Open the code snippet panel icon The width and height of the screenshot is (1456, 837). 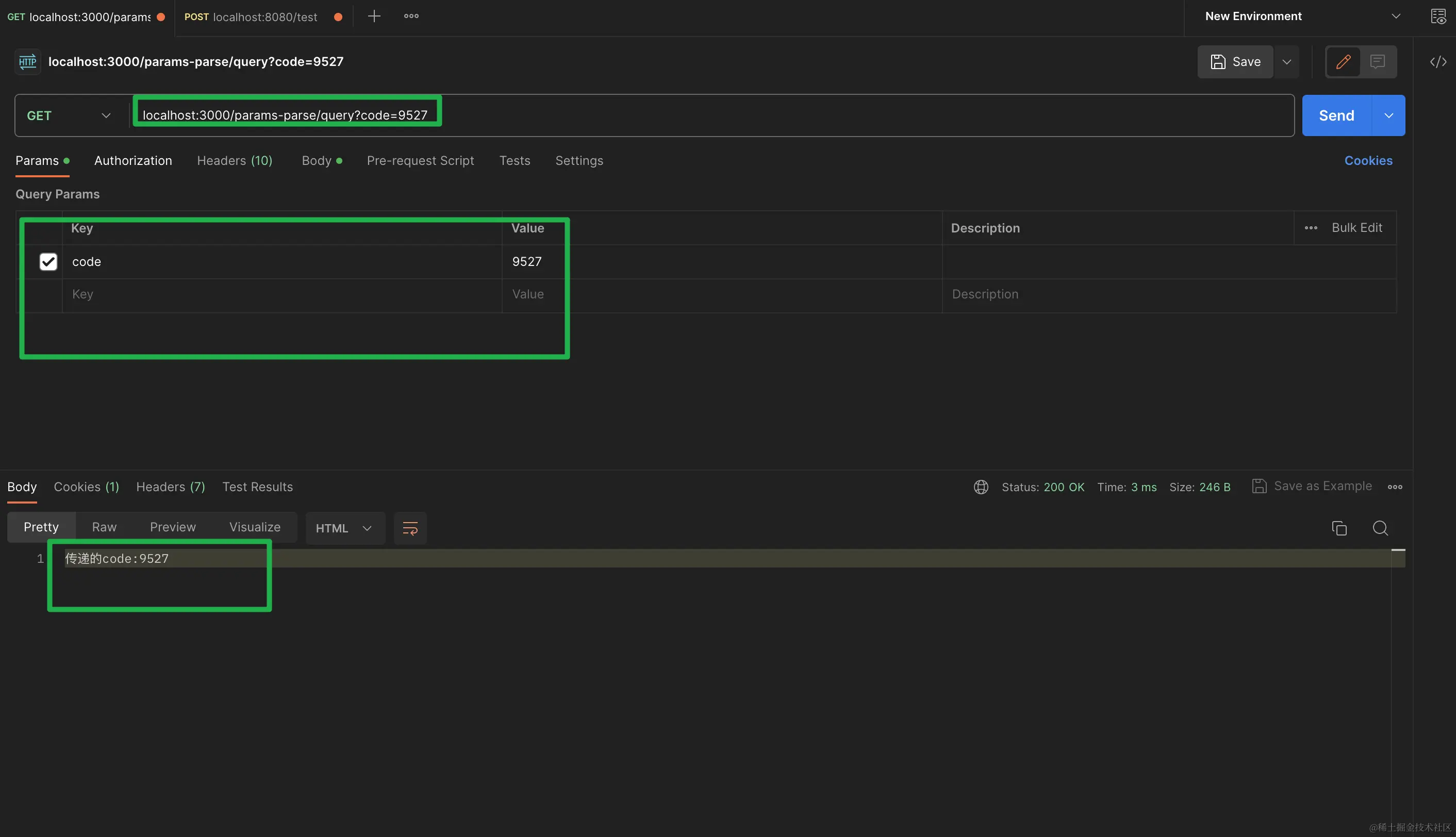(x=1437, y=61)
